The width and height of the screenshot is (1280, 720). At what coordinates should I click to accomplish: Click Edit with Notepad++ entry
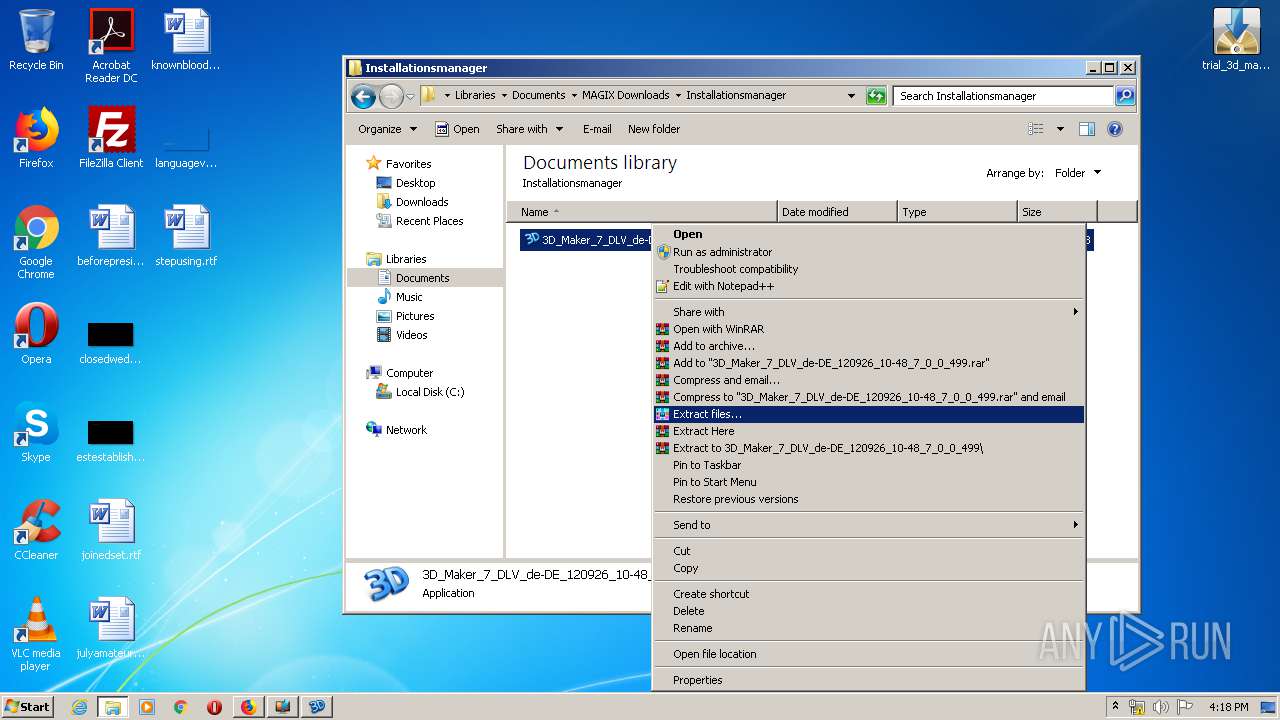(869, 286)
